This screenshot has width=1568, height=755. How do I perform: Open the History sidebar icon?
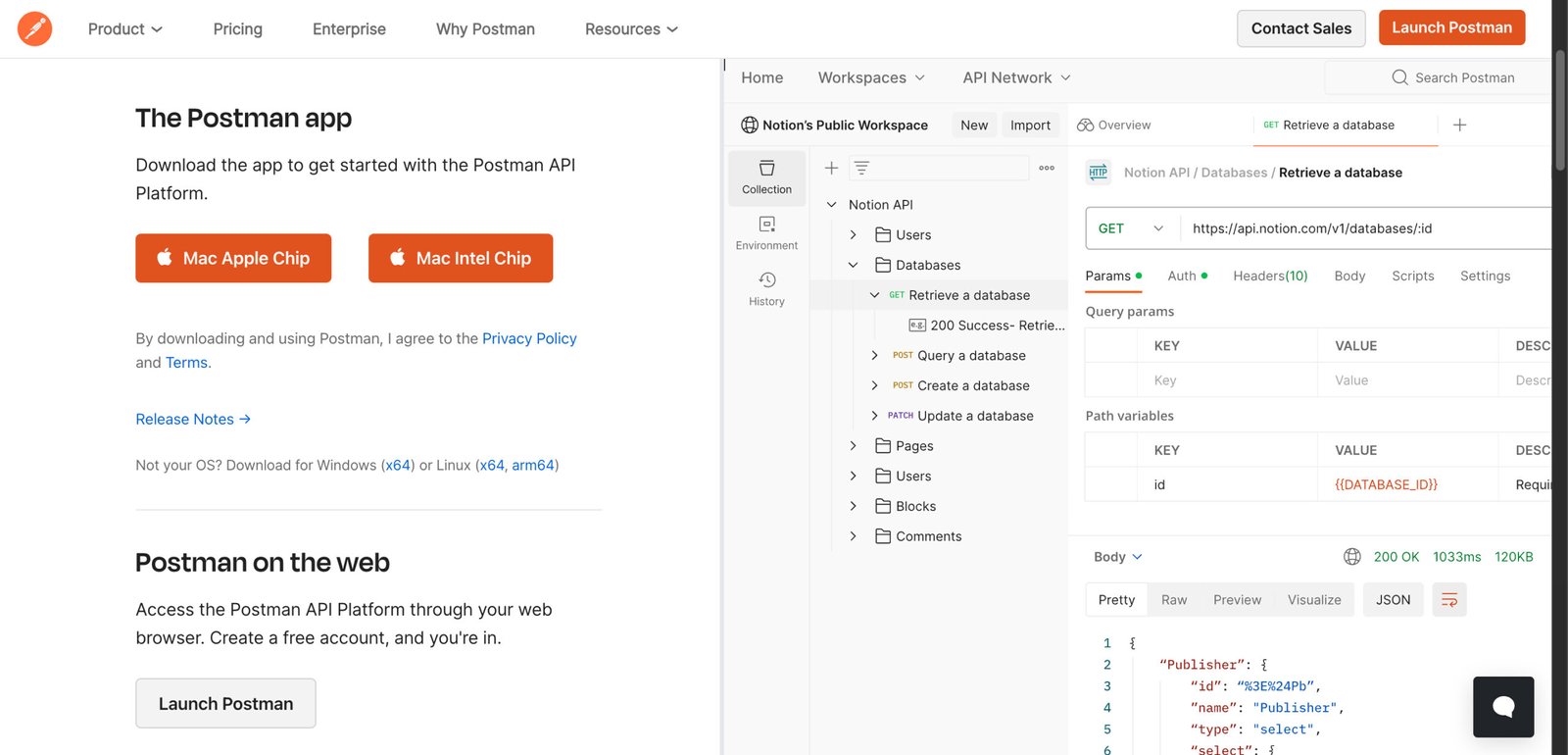pos(766,289)
